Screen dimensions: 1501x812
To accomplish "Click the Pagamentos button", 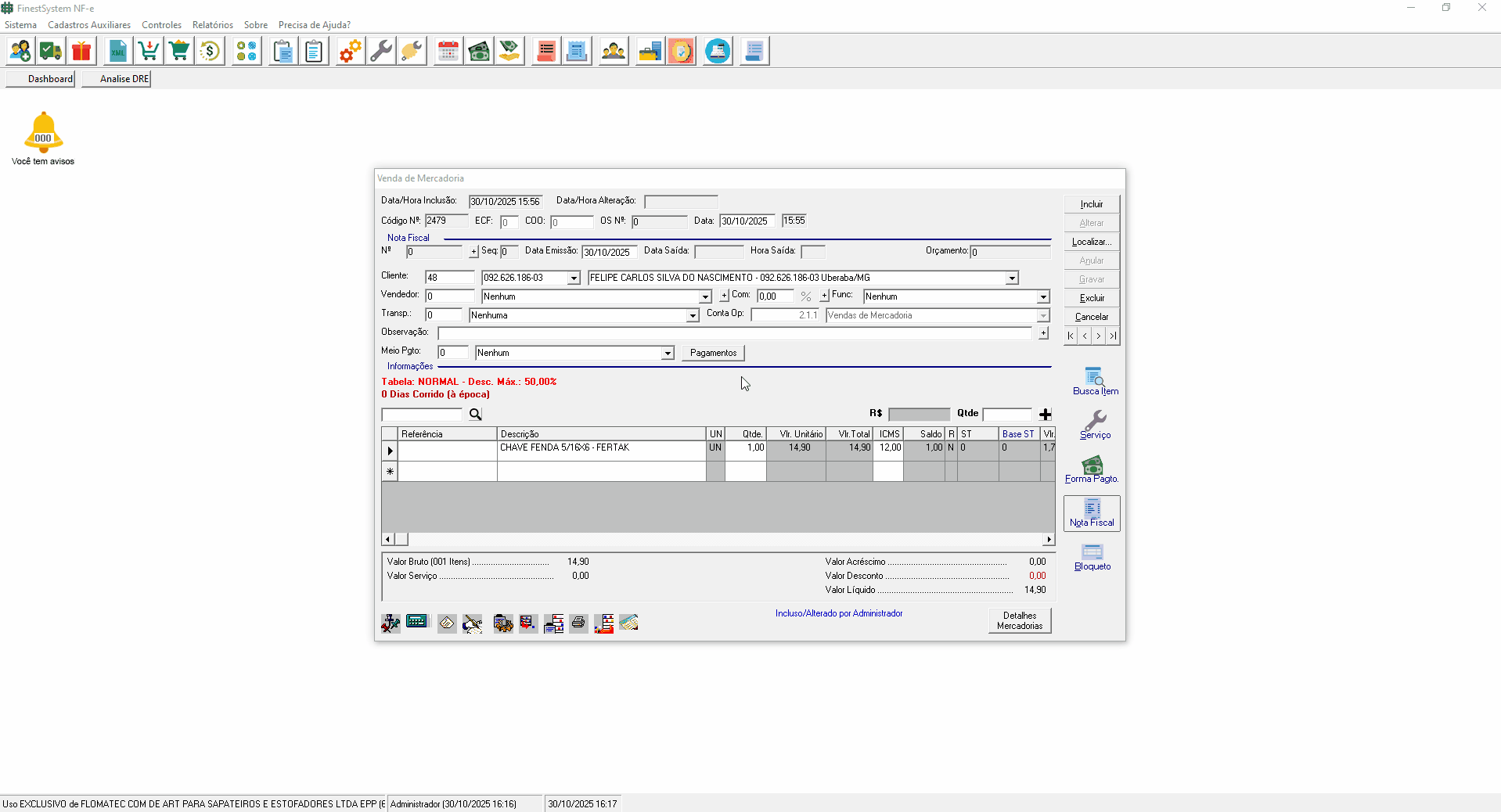I will [x=713, y=353].
